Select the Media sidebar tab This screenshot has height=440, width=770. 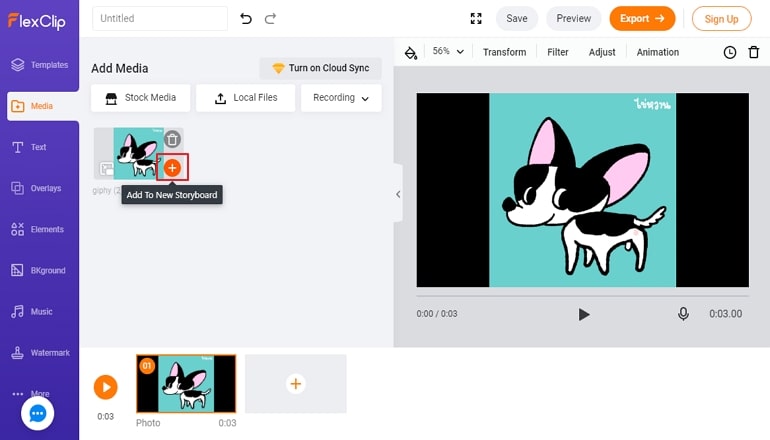pyautogui.click(x=41, y=106)
